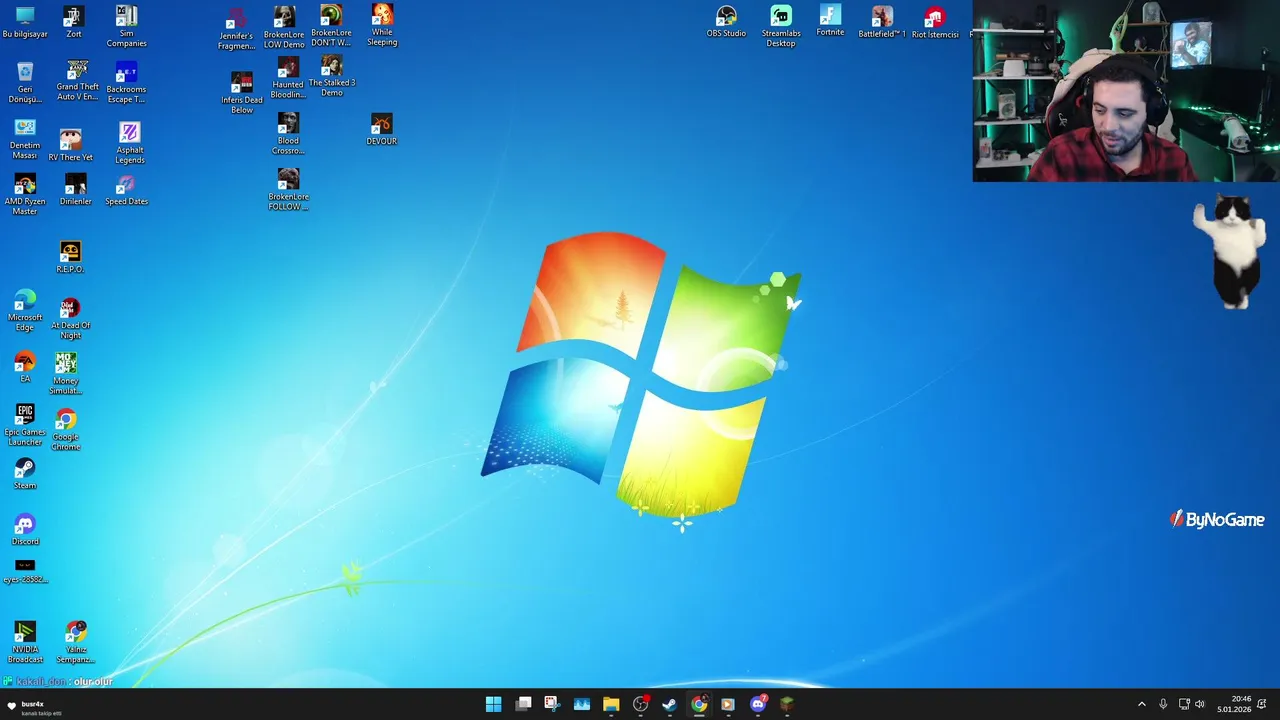Select the AMD Ryzen Master shortcut
The height and width of the screenshot is (720, 1280).
[25, 195]
